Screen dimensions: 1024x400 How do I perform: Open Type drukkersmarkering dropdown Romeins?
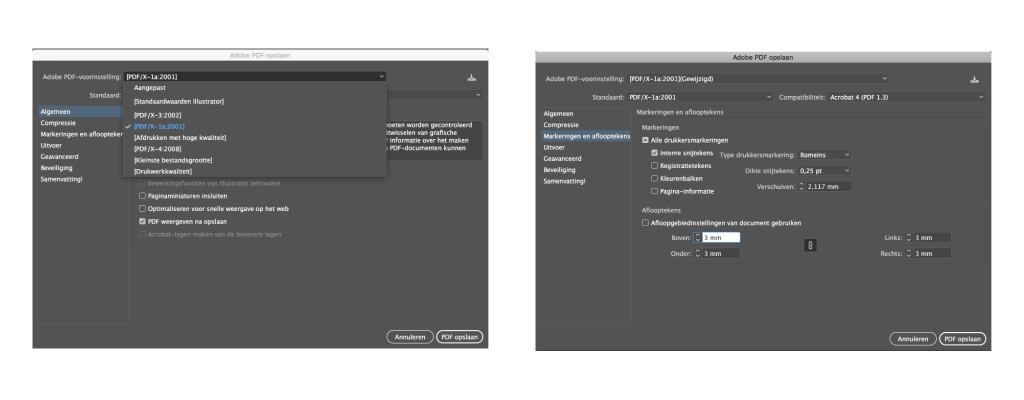[824, 155]
